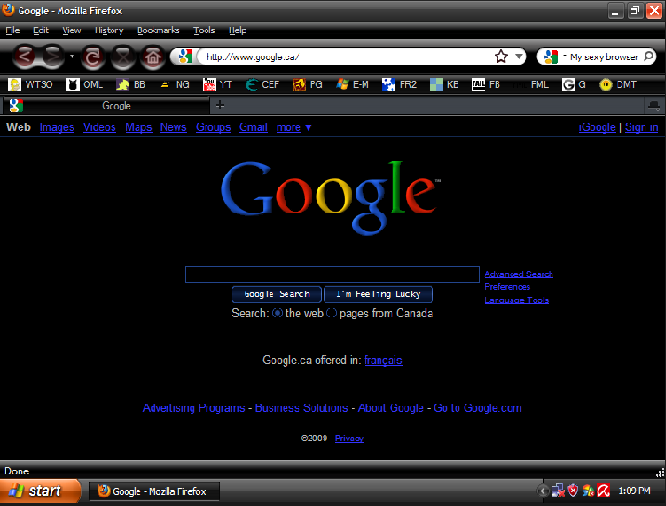The image size is (666, 506).
Task: Expand the 'more' Google services dropdown
Action: pos(294,127)
